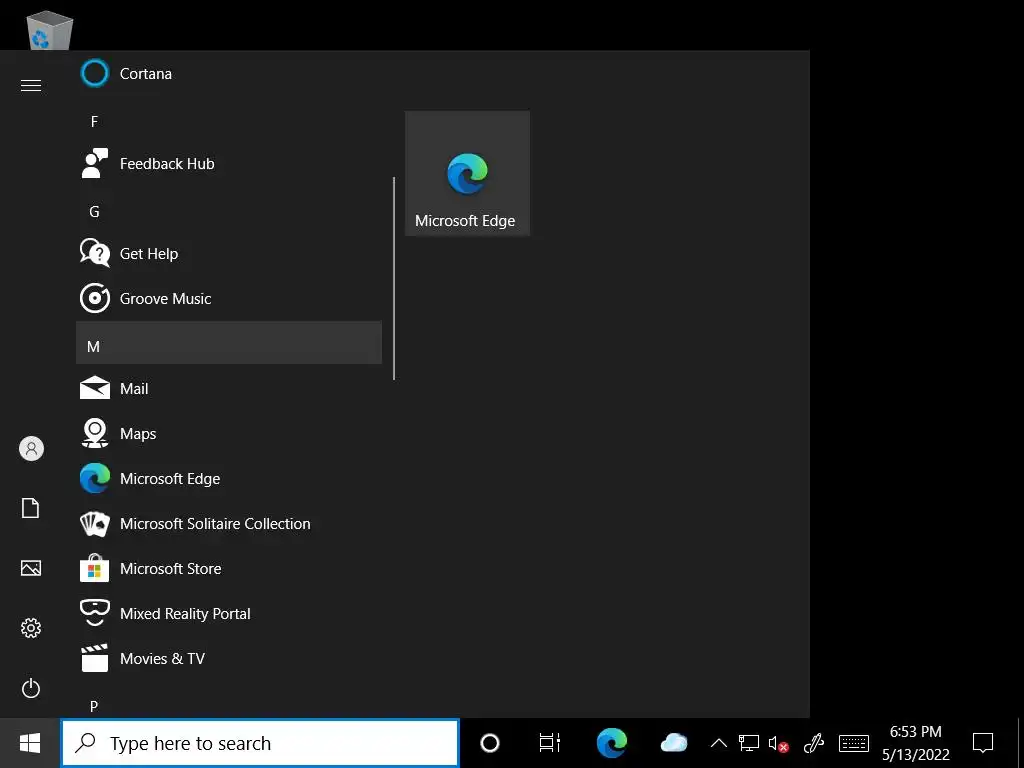Open Maps from the app list
Image resolution: width=1024 pixels, height=768 pixels.
point(229,434)
